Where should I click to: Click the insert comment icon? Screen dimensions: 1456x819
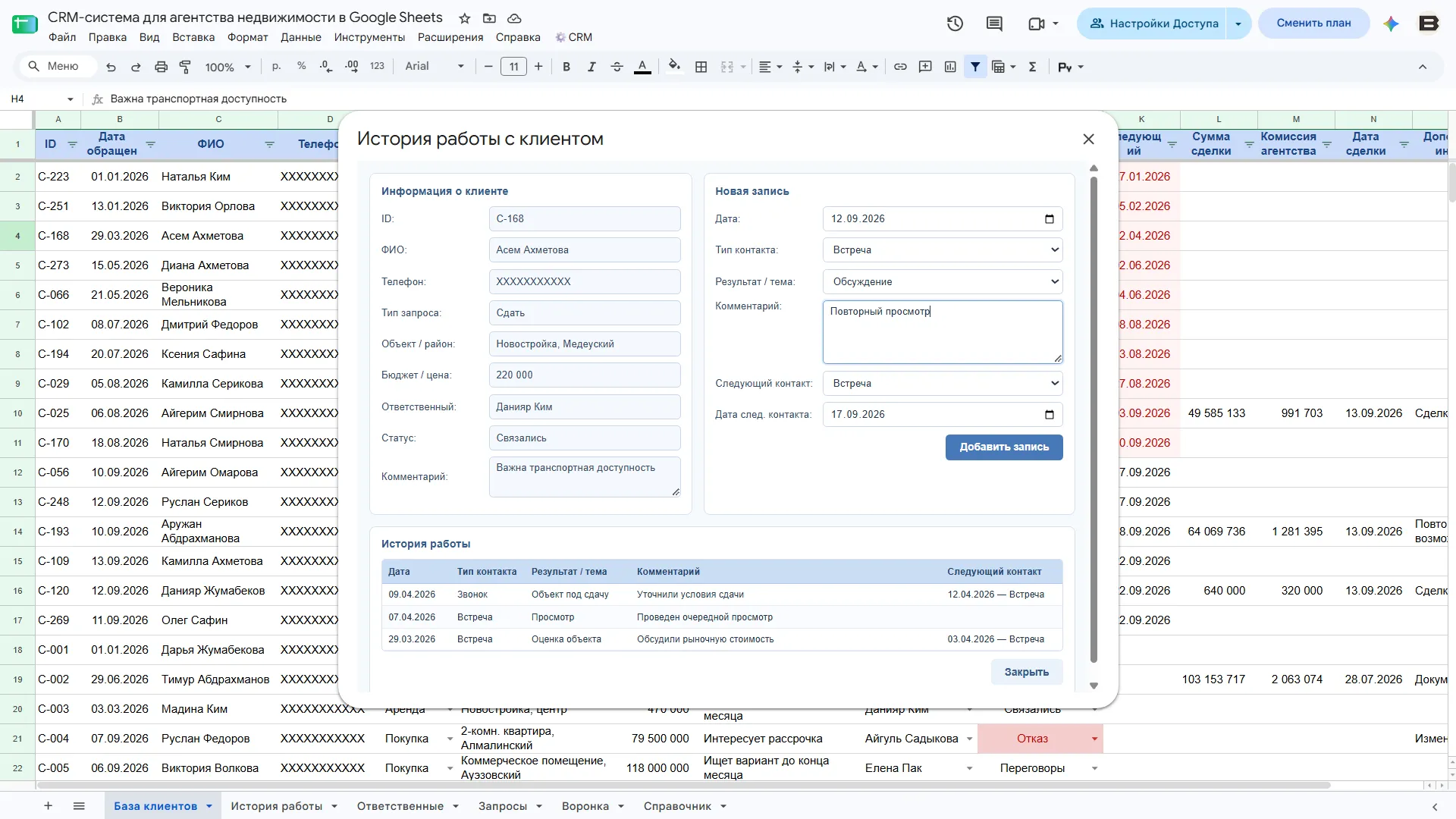point(925,67)
